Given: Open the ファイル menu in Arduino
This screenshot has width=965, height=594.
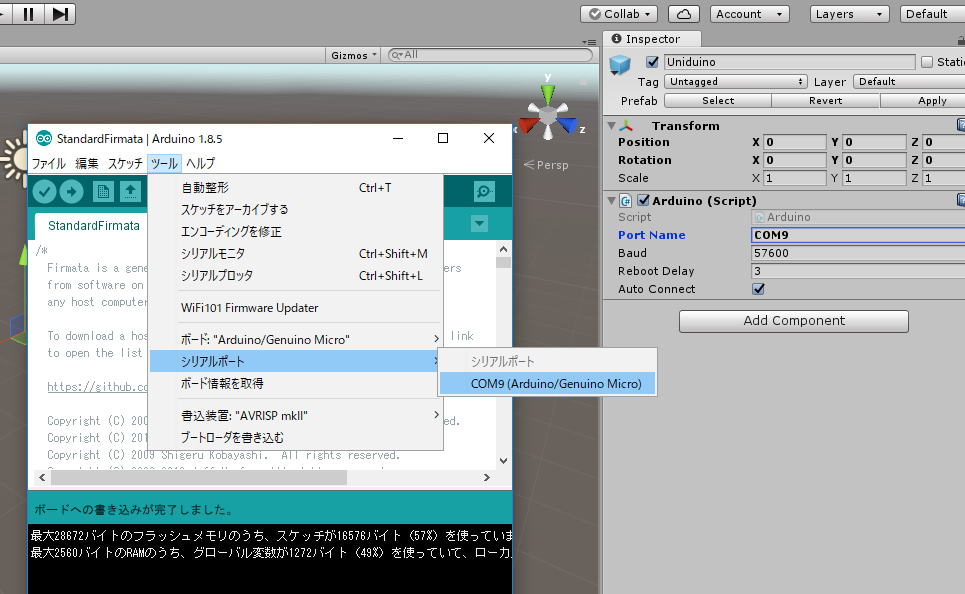Looking at the screenshot, I should (x=49, y=163).
